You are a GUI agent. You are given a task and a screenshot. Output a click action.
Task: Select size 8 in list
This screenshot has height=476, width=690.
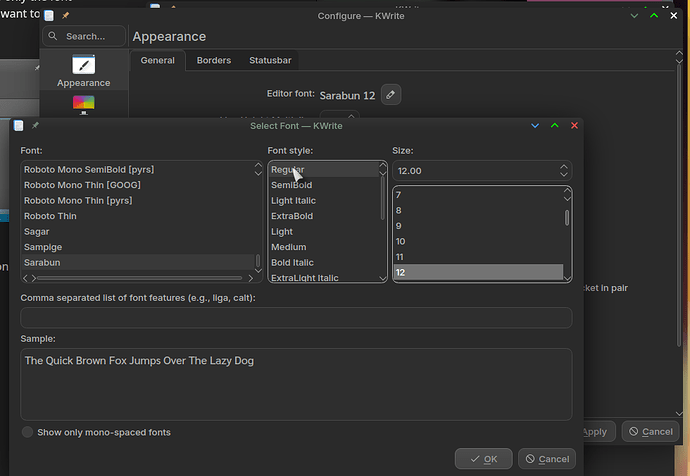(478, 210)
